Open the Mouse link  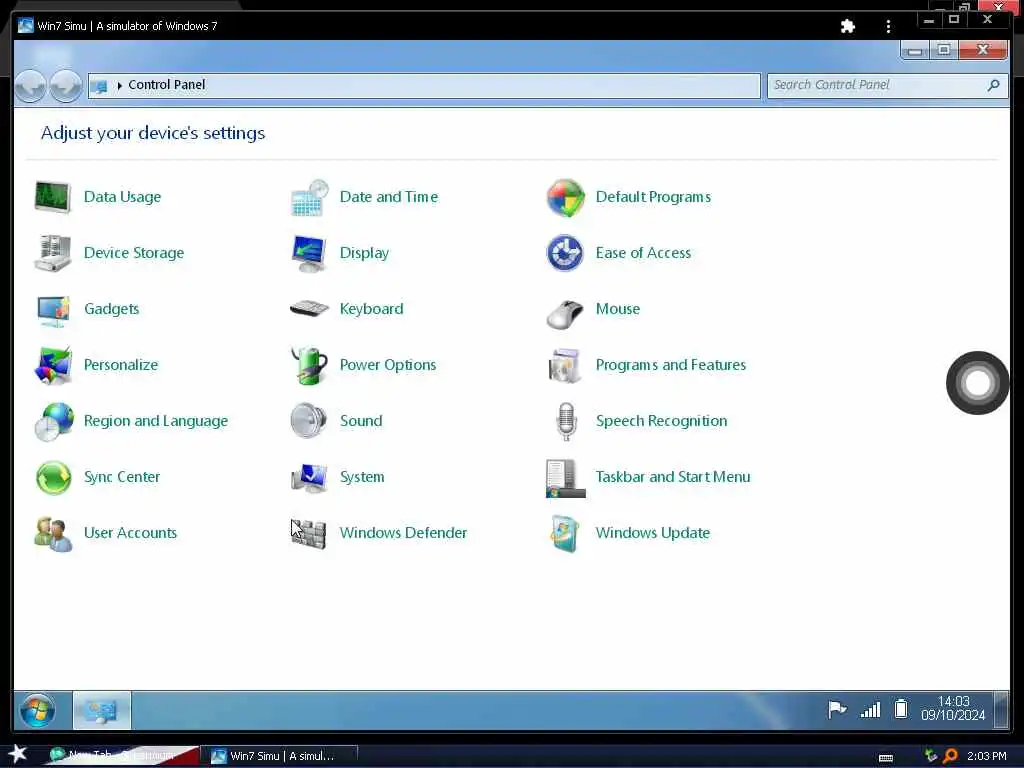(618, 309)
